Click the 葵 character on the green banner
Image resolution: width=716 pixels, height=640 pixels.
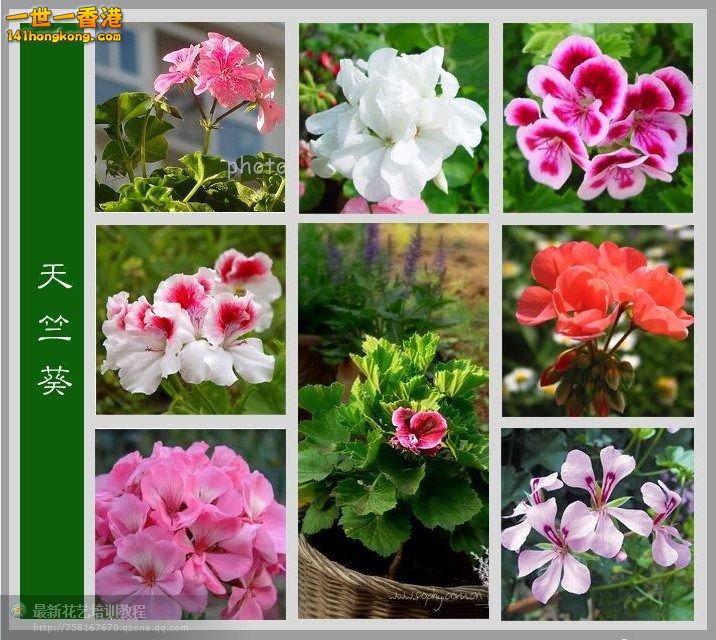(54, 380)
